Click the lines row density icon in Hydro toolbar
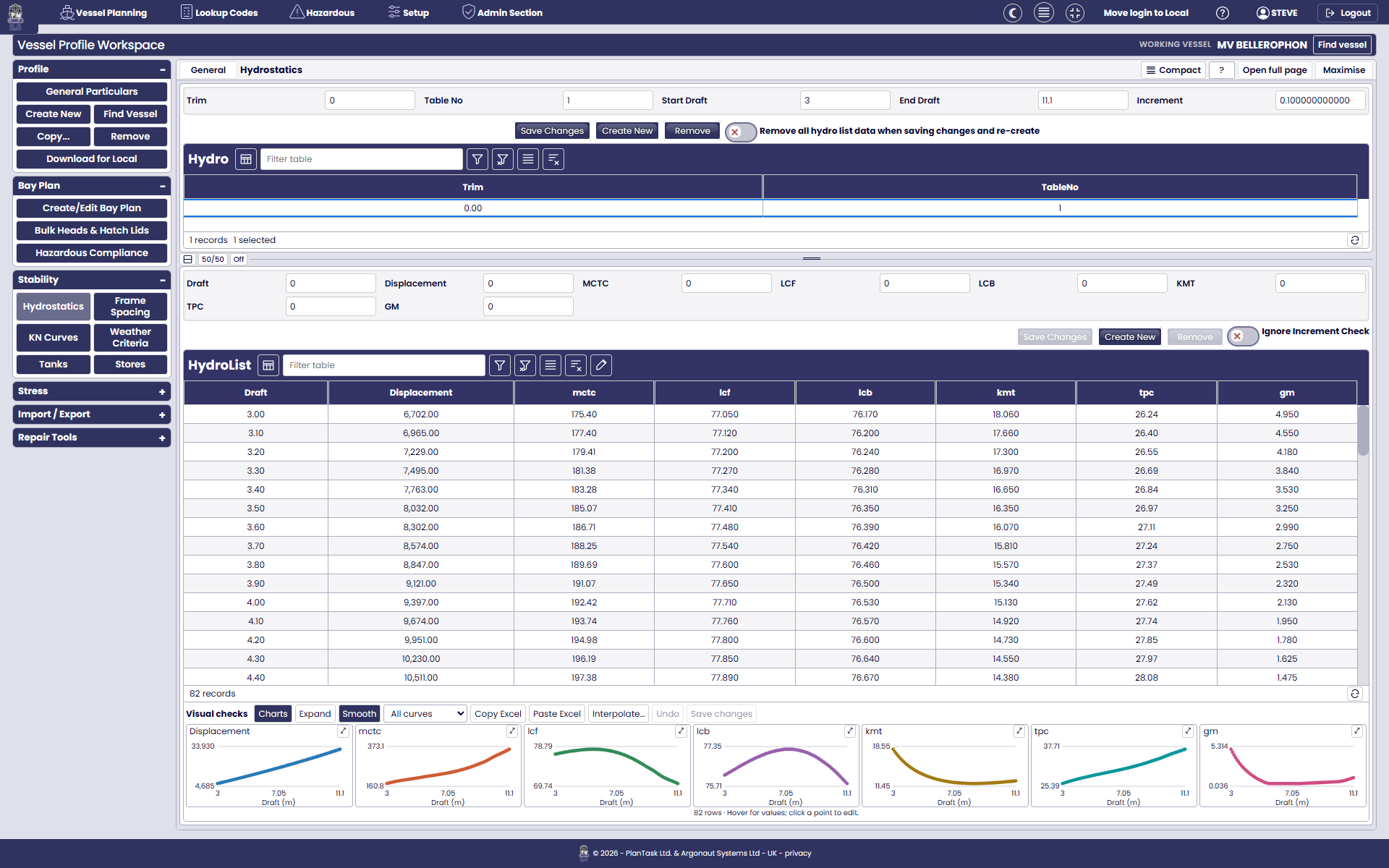This screenshot has height=868, width=1389. coord(528,159)
